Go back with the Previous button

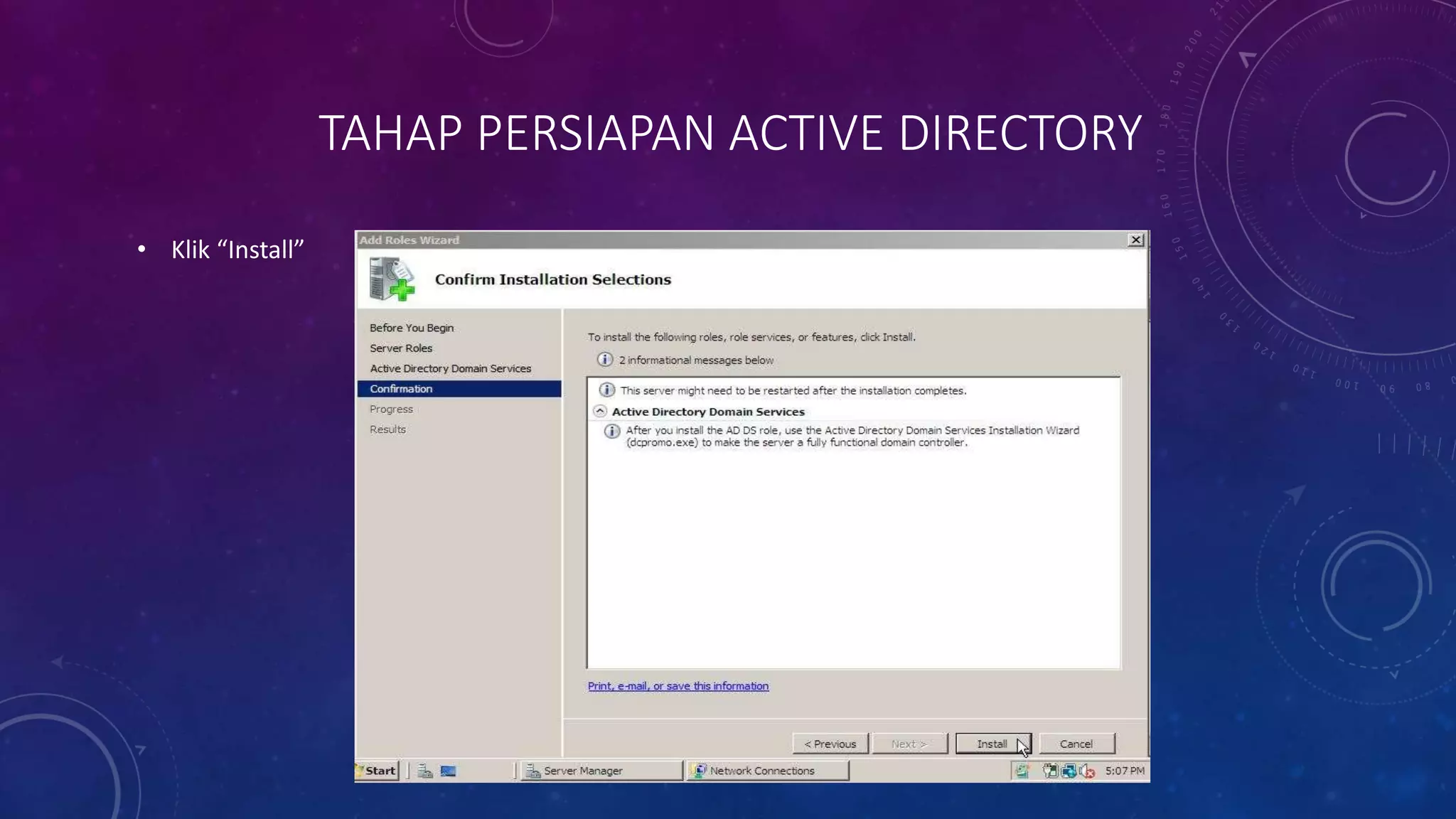[x=830, y=744]
